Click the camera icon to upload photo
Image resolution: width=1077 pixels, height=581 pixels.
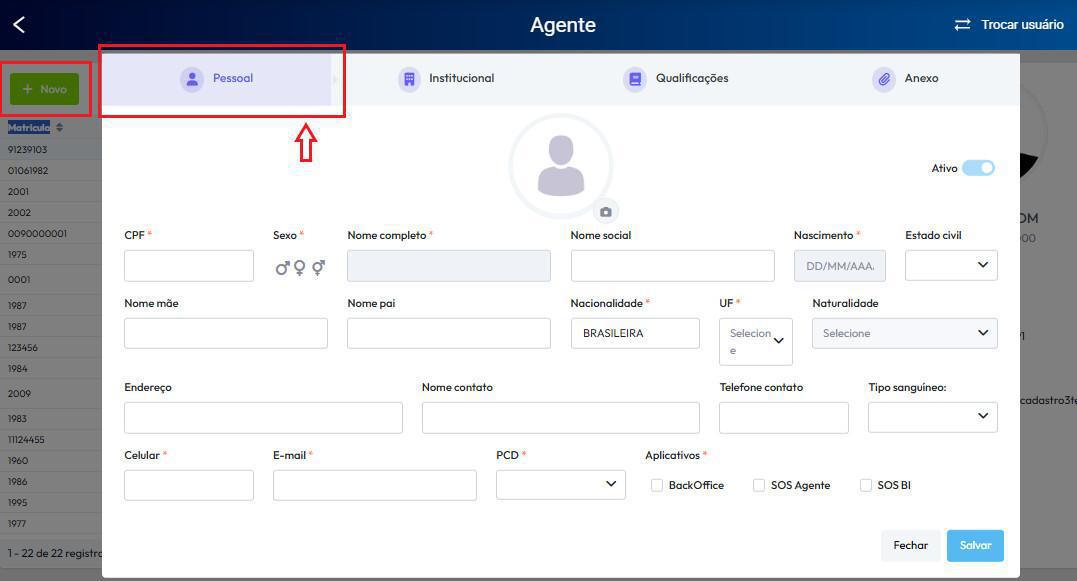[x=606, y=212]
